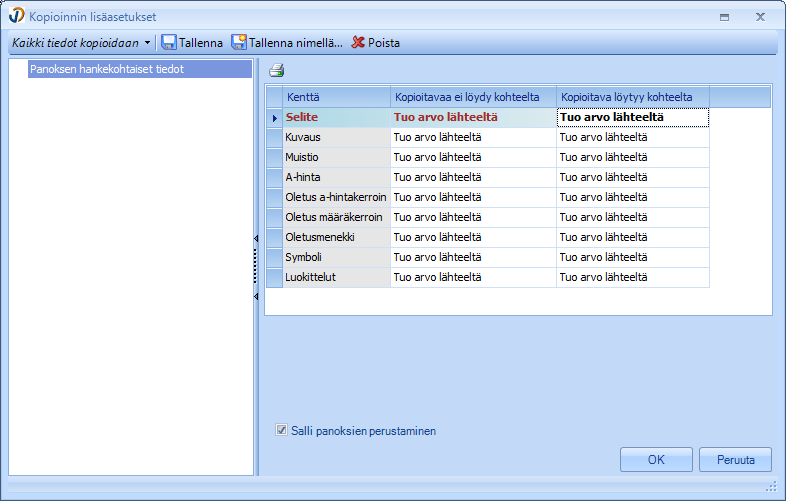Click A-hinta row's 'ei löydy' value cell
Viewport: 786px width, 501px height.
tap(474, 178)
